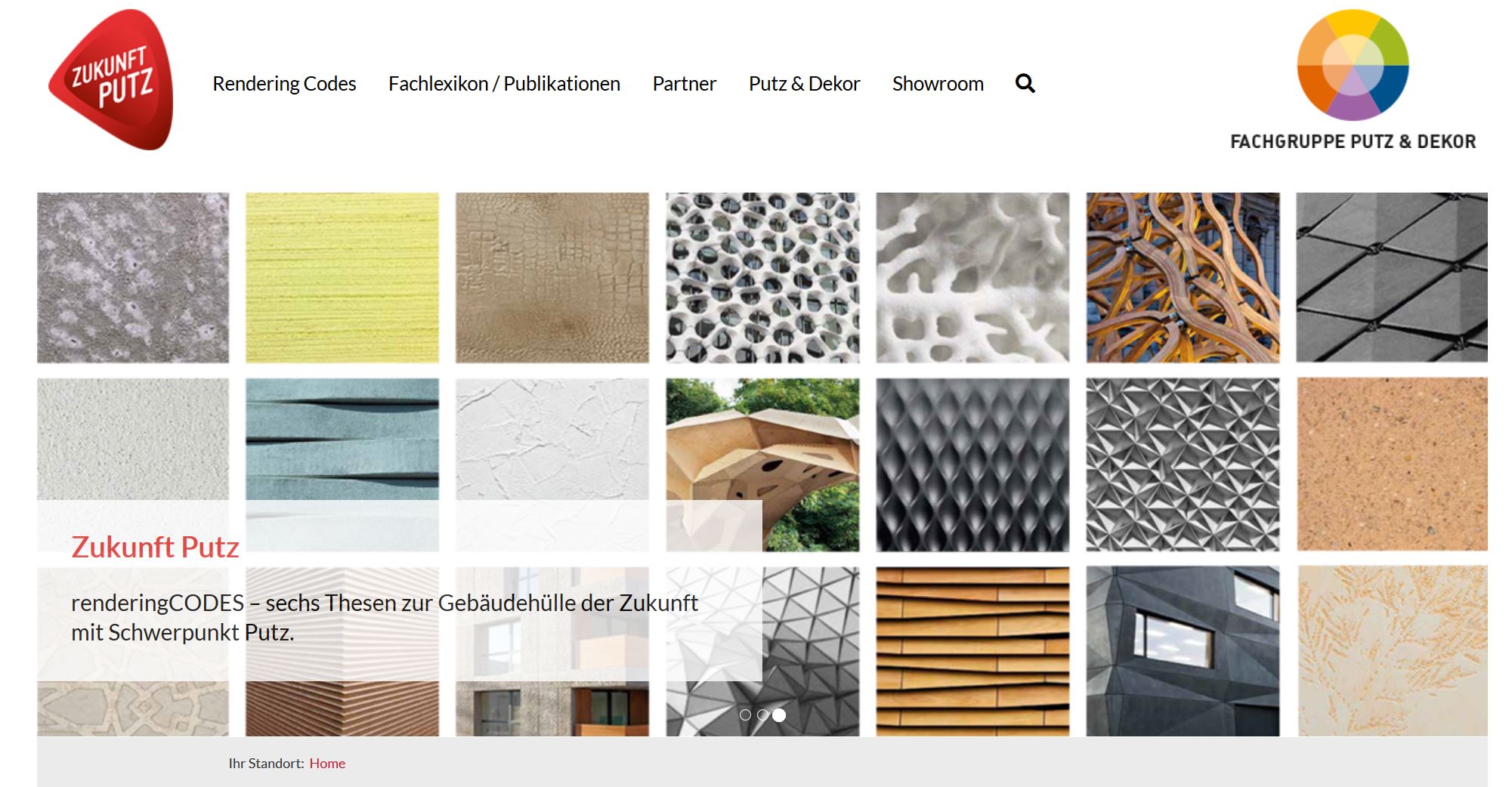1512x787 pixels.
Task: Click the orange sandy plaster texture tile
Action: (1392, 464)
